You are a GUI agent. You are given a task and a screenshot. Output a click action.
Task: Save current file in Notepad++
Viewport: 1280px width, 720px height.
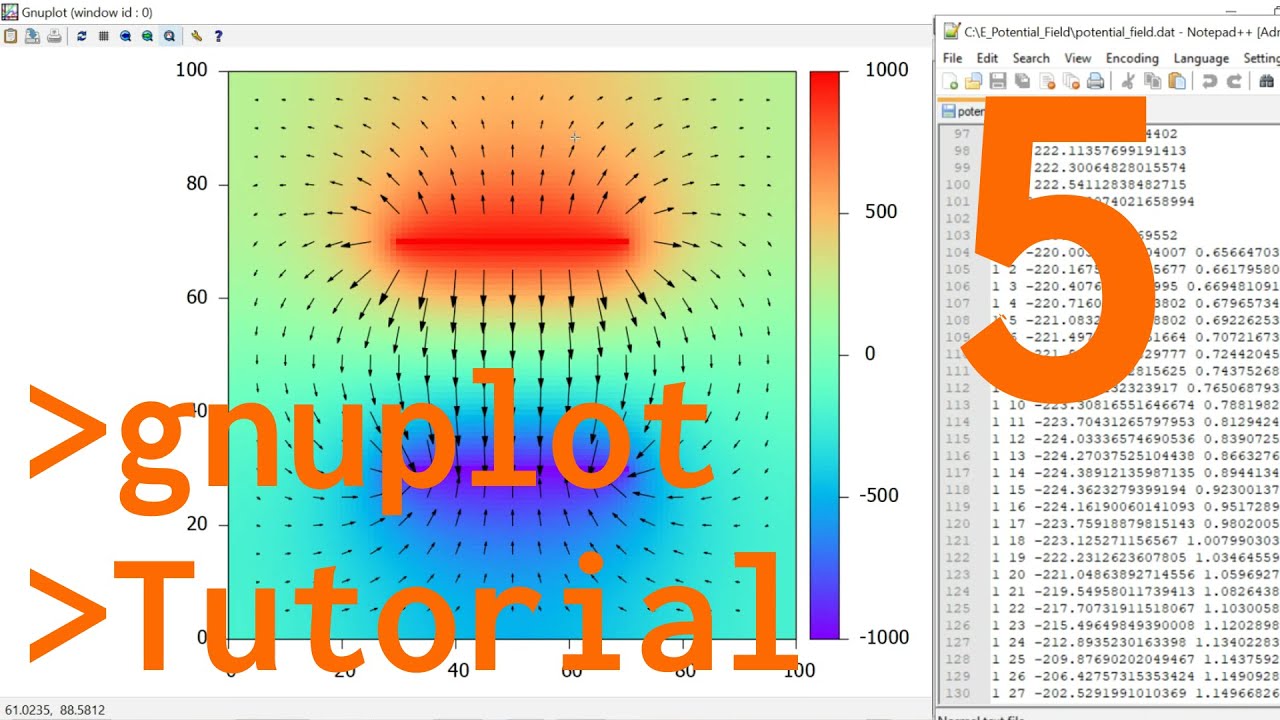coord(997,82)
